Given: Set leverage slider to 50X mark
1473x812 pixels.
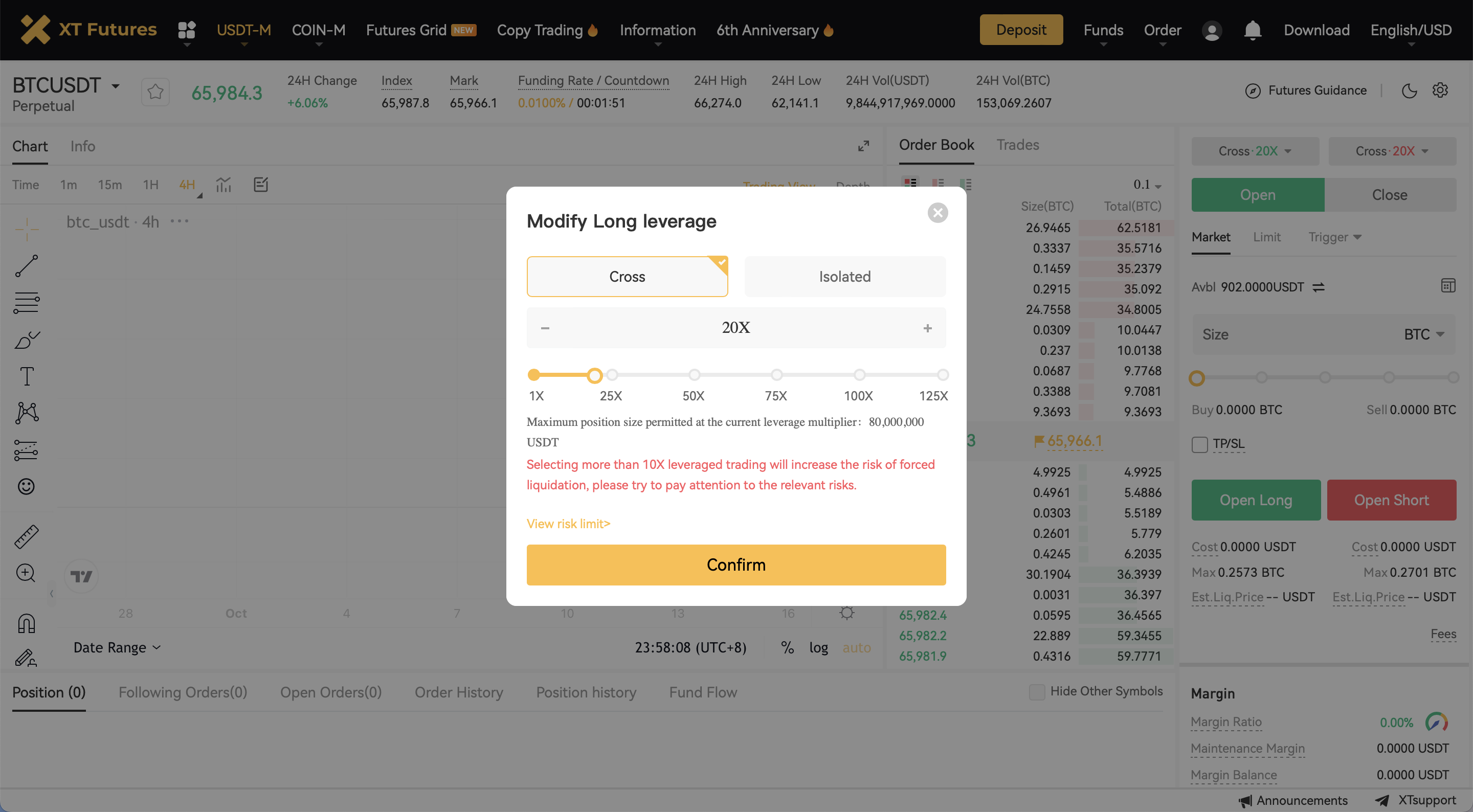Looking at the screenshot, I should click(694, 375).
